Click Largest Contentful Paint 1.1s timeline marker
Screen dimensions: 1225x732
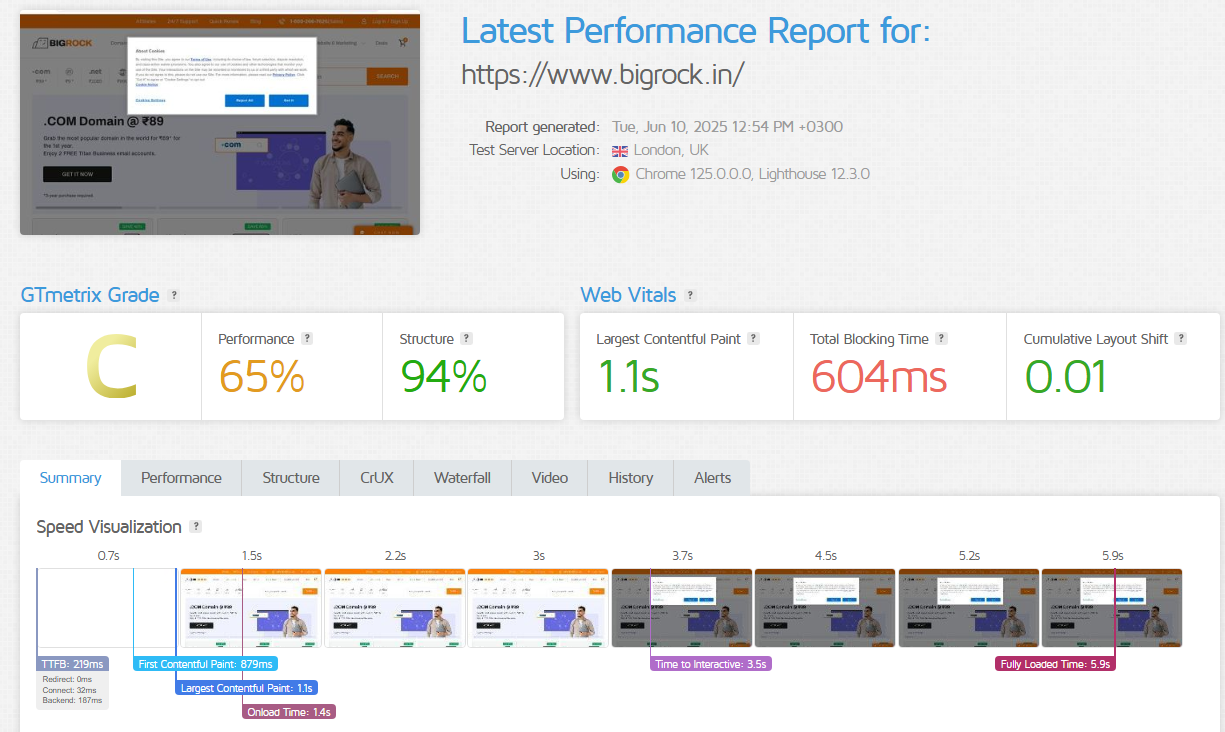(x=247, y=688)
